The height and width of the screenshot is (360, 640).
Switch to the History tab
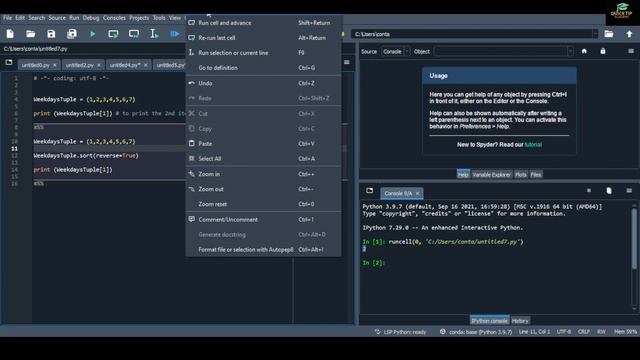coord(520,321)
